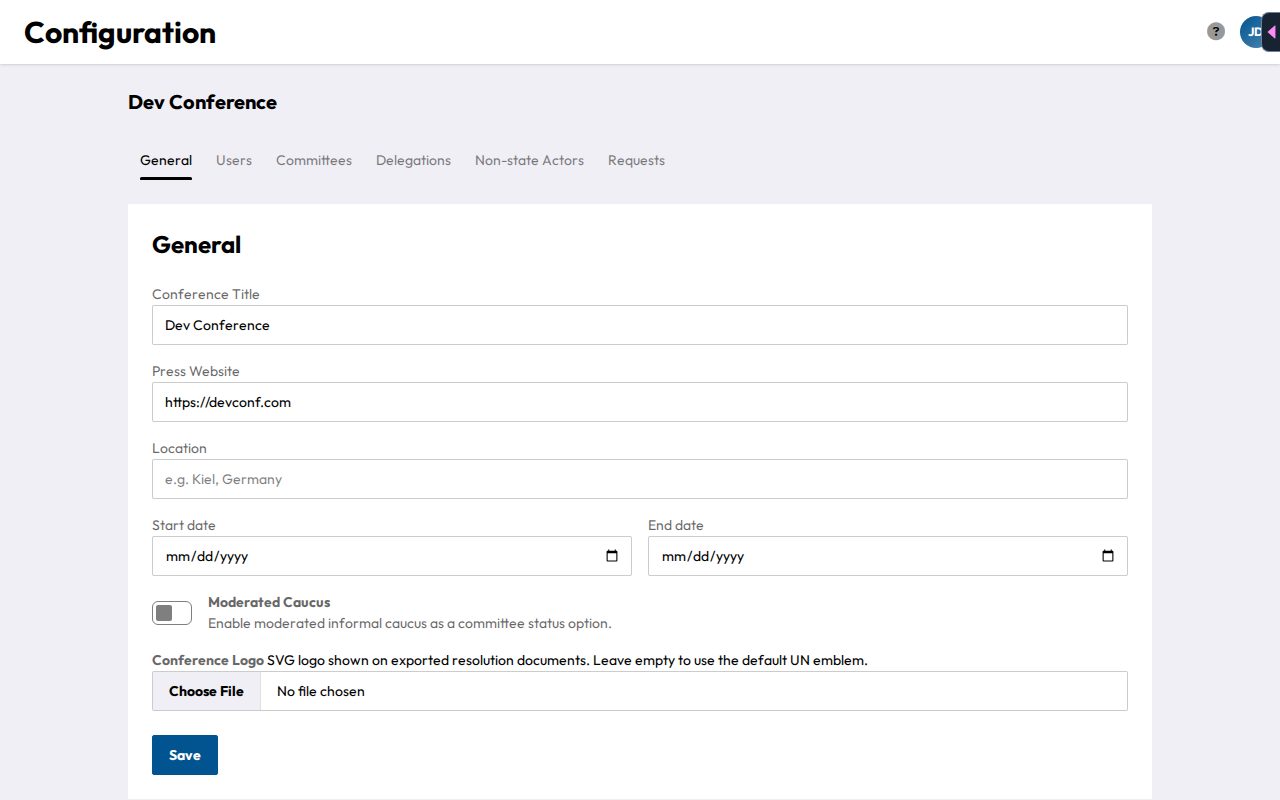Click the Start date mm/dd/yyyy field
Screen dimensions: 1280x800
pyautogui.click(x=392, y=556)
